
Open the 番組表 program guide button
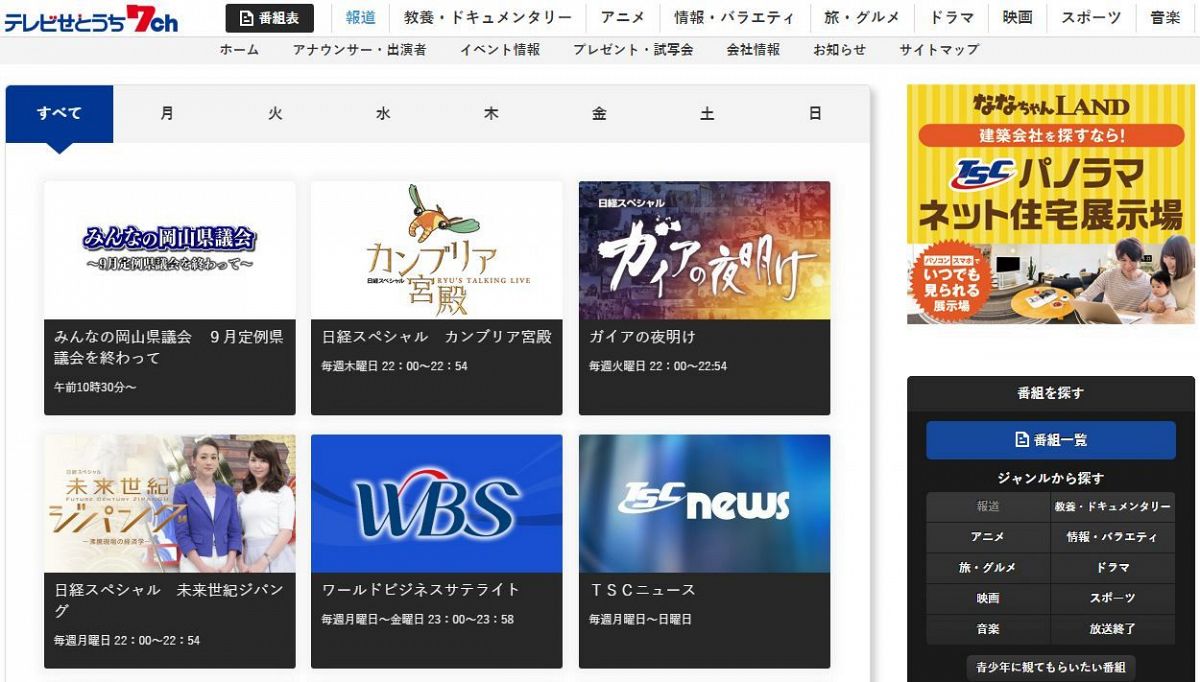269,18
